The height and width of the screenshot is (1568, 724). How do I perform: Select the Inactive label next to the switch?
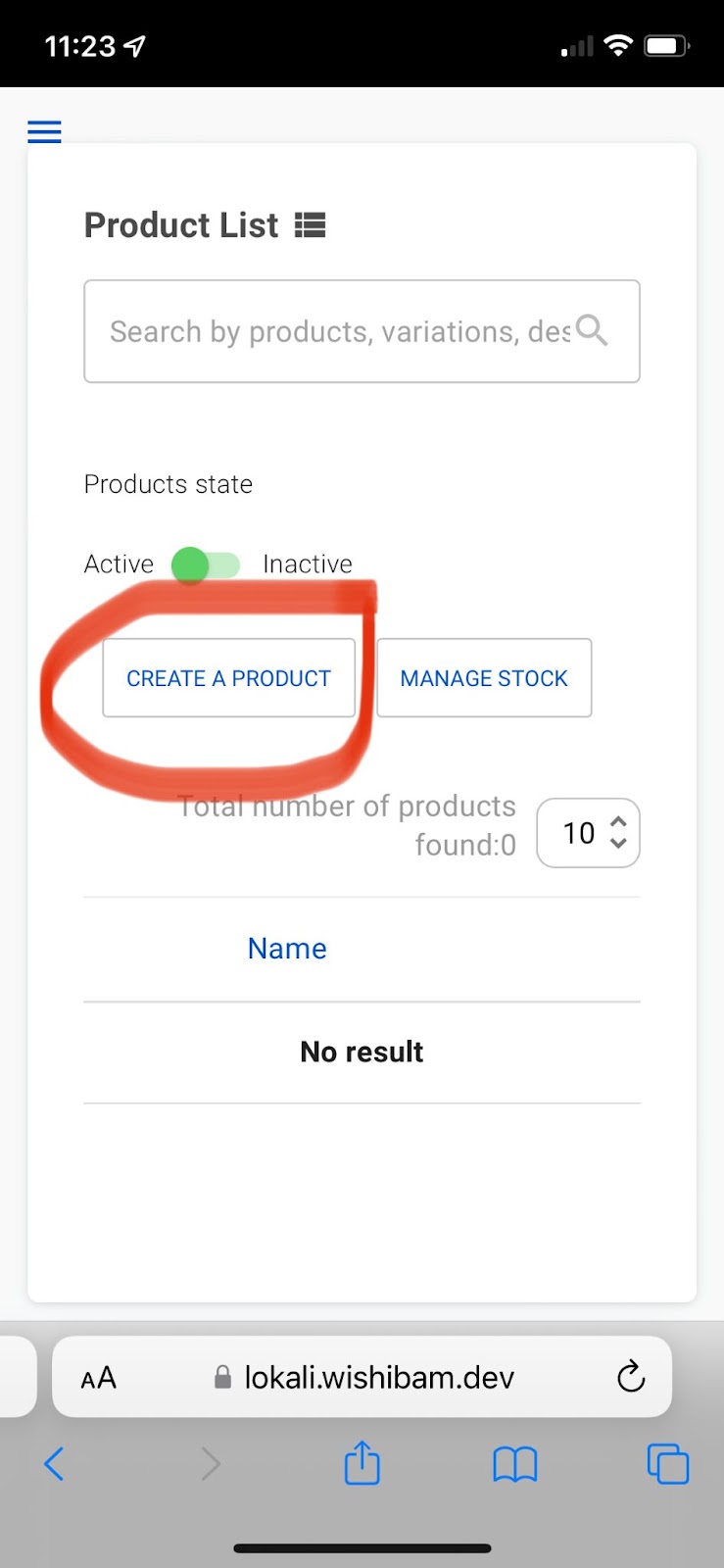coord(308,564)
